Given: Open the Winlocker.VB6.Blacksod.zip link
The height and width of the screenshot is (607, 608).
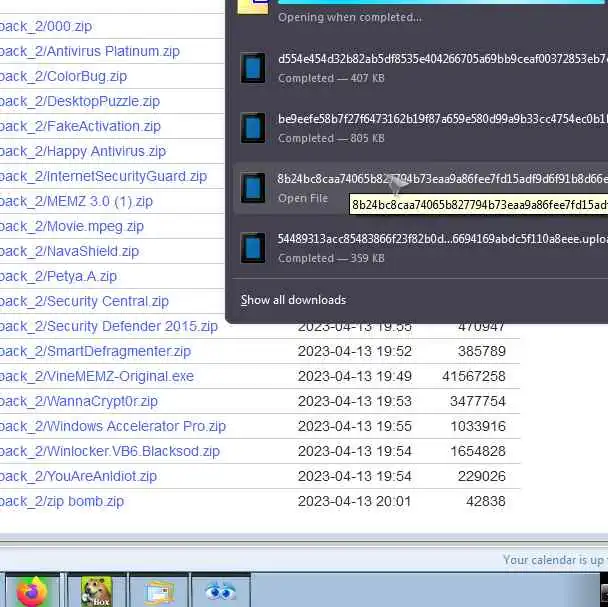Looking at the screenshot, I should (110, 451).
